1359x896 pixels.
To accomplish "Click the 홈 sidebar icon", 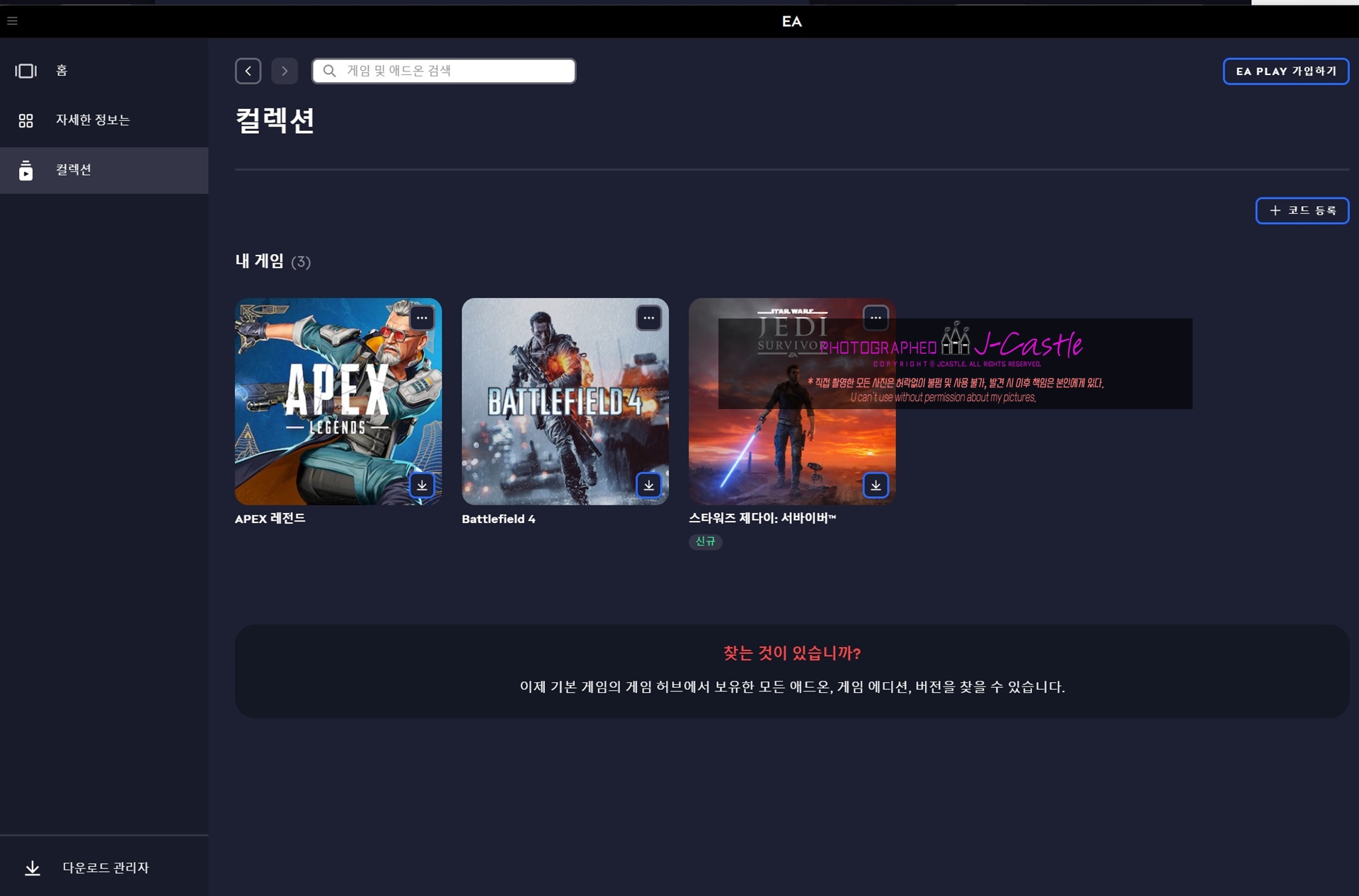I will (26, 71).
